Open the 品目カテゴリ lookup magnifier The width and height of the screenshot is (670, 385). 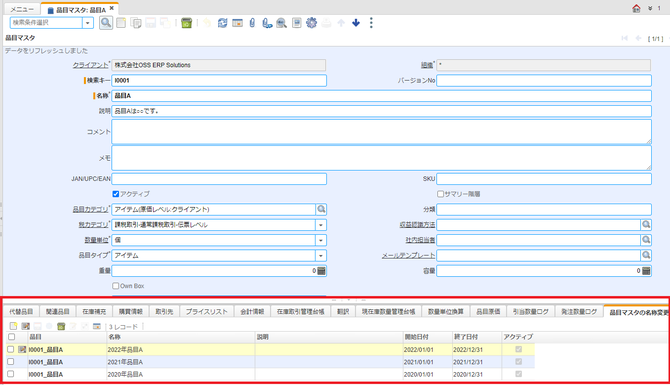click(x=321, y=209)
